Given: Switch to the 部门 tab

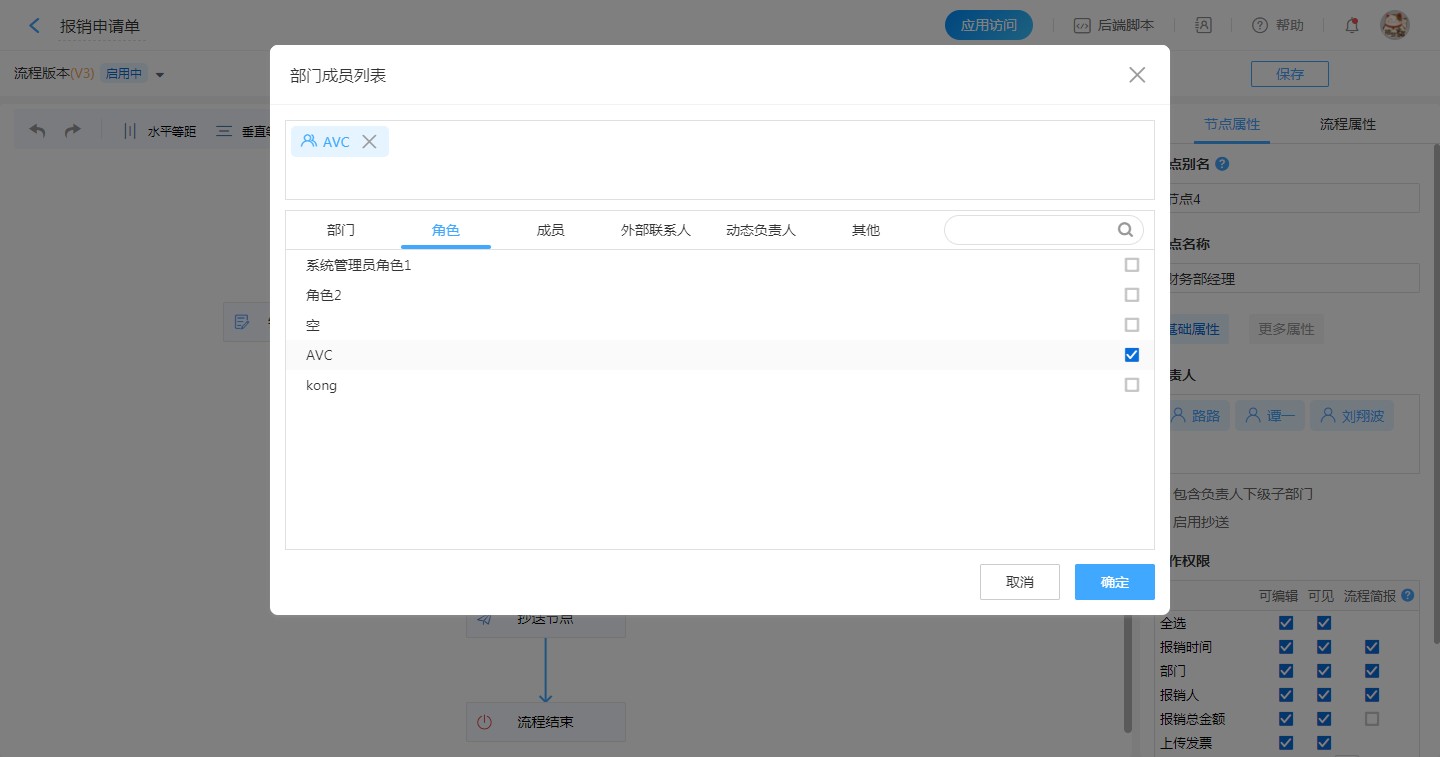Looking at the screenshot, I should coord(341,230).
